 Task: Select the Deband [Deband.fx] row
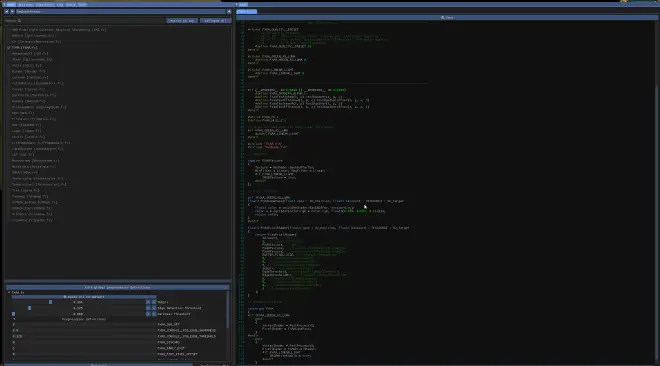(x=28, y=101)
